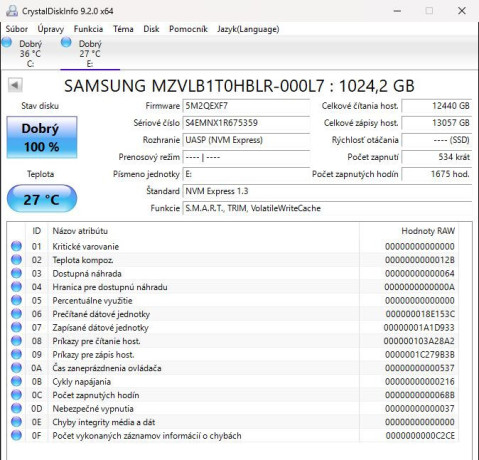Click RAW value 000000103A28A2
This screenshot has height=460, width=479.
coord(419,341)
